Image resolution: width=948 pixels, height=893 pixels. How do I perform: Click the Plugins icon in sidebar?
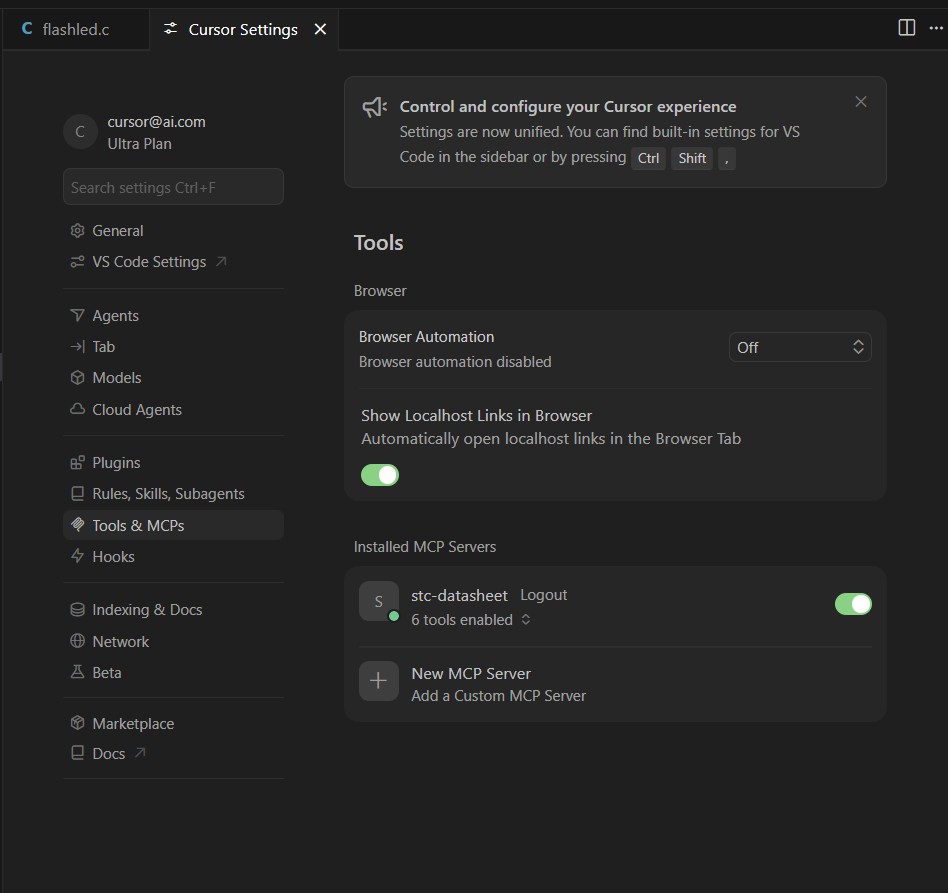(x=77, y=463)
